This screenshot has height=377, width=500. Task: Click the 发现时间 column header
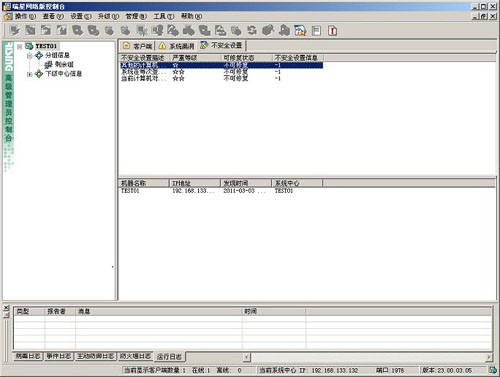pyautogui.click(x=246, y=183)
